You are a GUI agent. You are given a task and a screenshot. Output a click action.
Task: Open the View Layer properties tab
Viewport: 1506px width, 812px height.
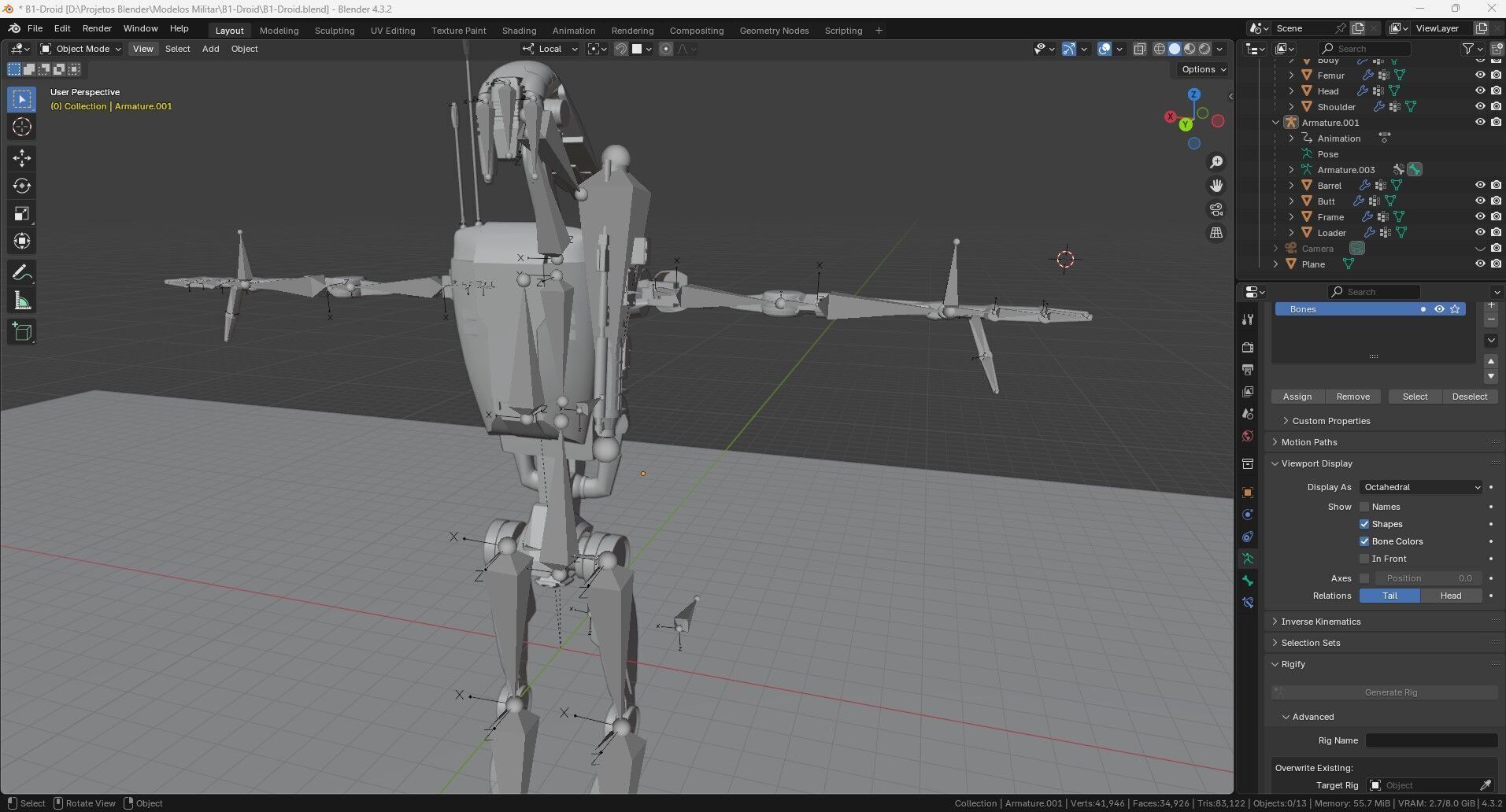[1248, 391]
